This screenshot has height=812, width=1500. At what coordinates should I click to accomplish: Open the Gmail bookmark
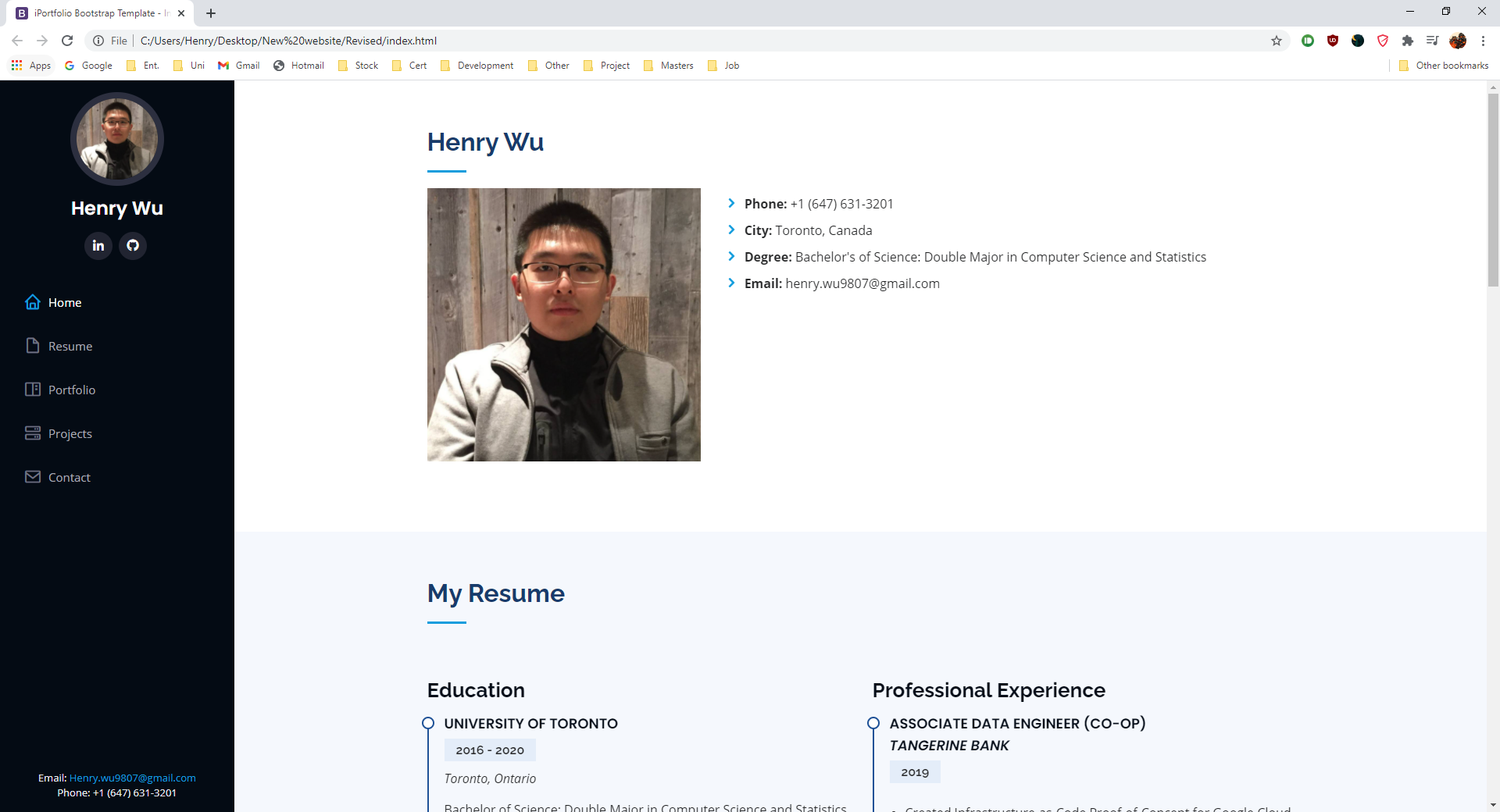[x=239, y=66]
